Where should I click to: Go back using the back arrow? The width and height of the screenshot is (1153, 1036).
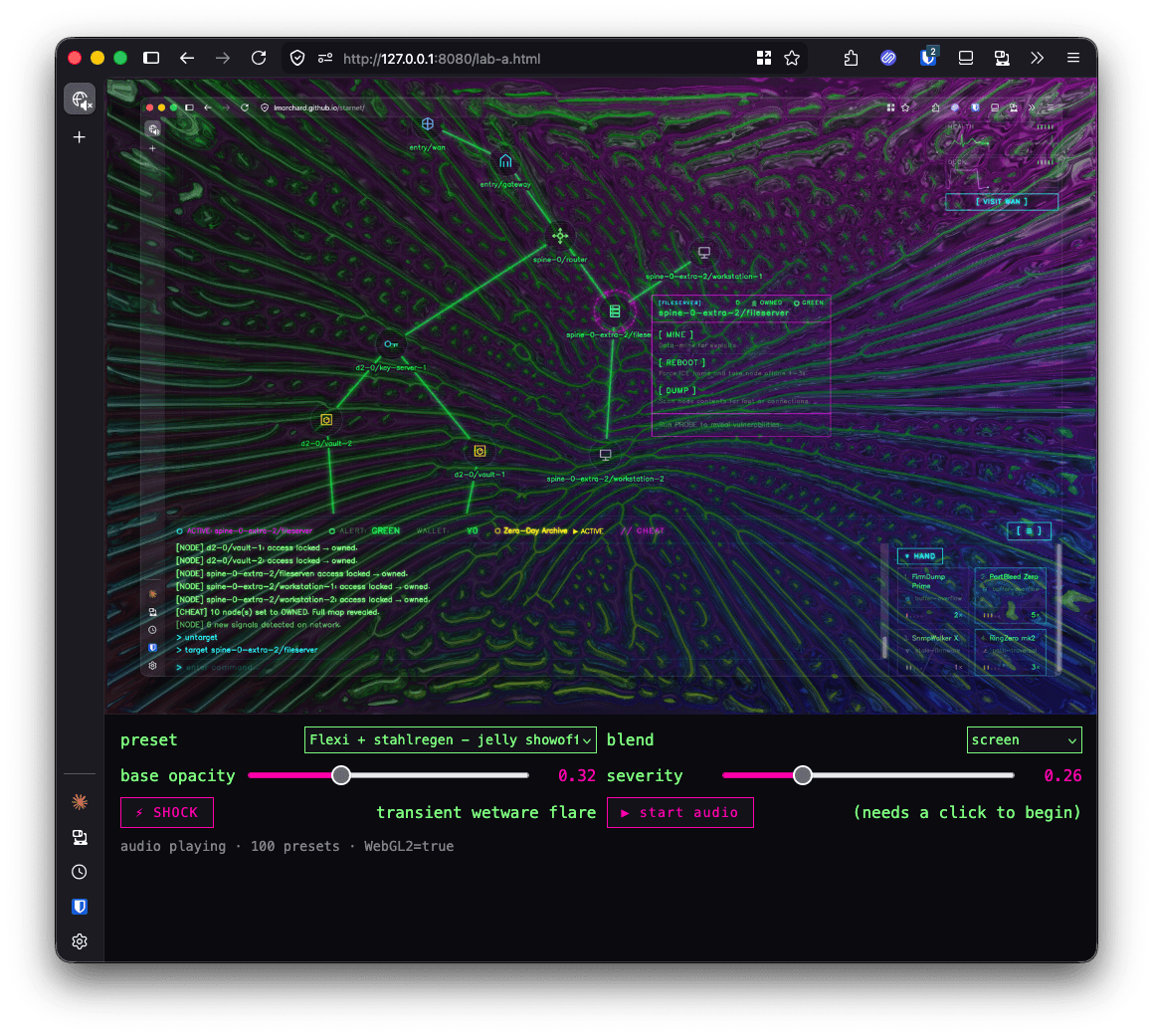pos(187,58)
